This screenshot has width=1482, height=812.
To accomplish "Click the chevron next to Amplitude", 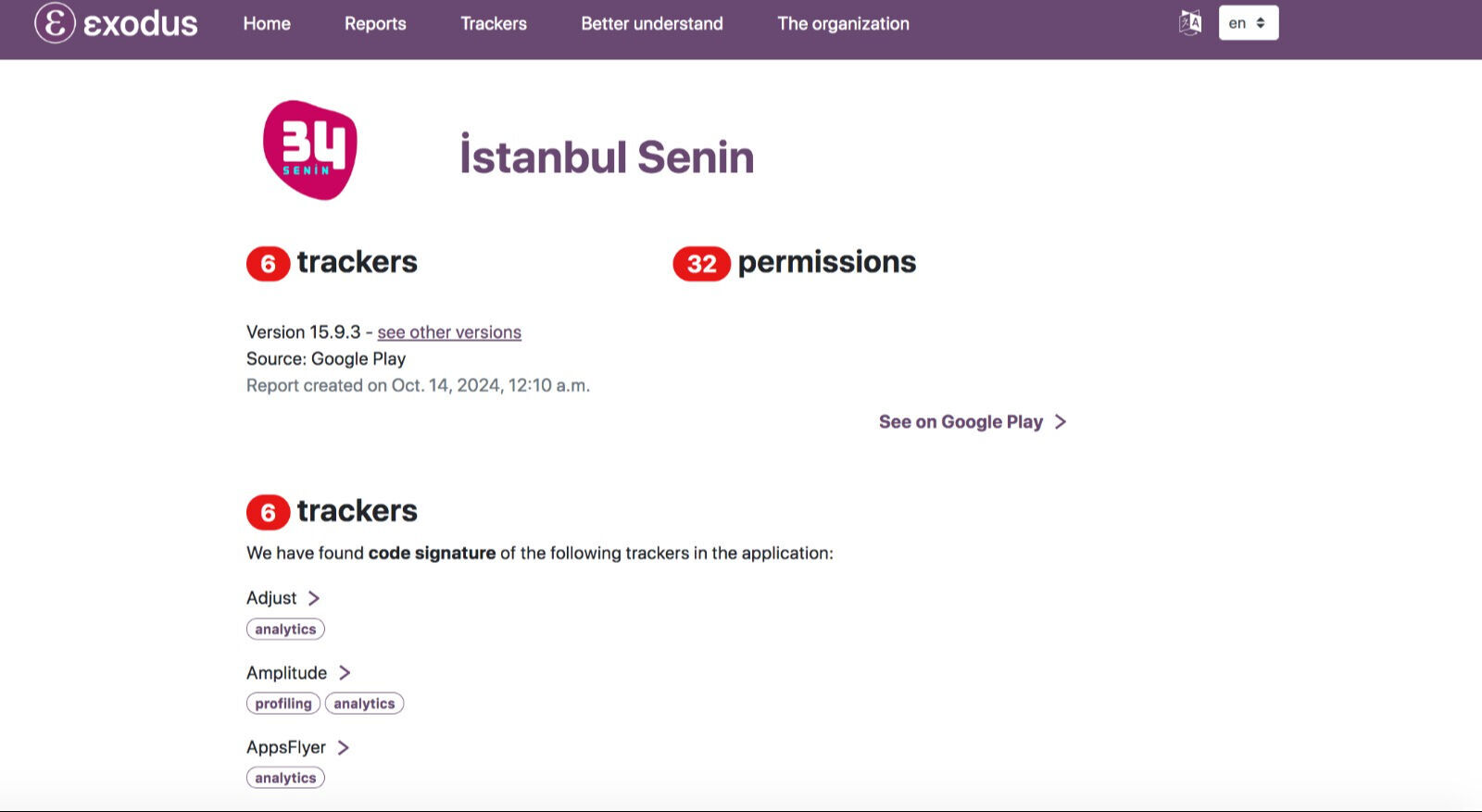I will coord(345,673).
